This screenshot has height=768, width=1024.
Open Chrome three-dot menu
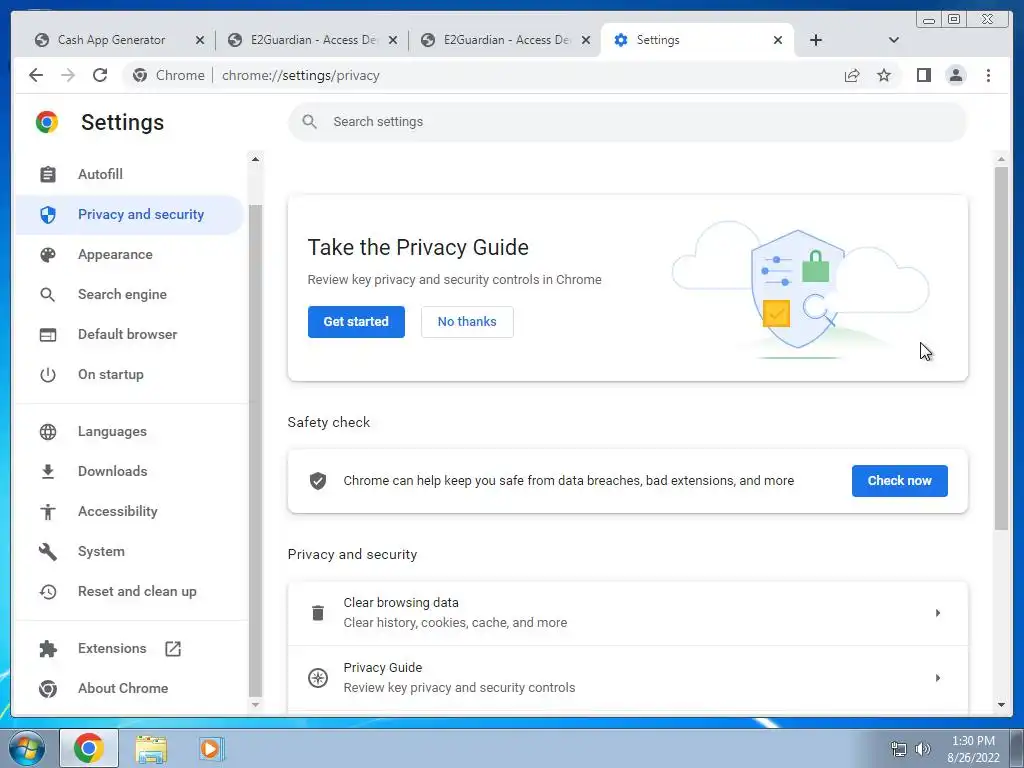[x=989, y=75]
